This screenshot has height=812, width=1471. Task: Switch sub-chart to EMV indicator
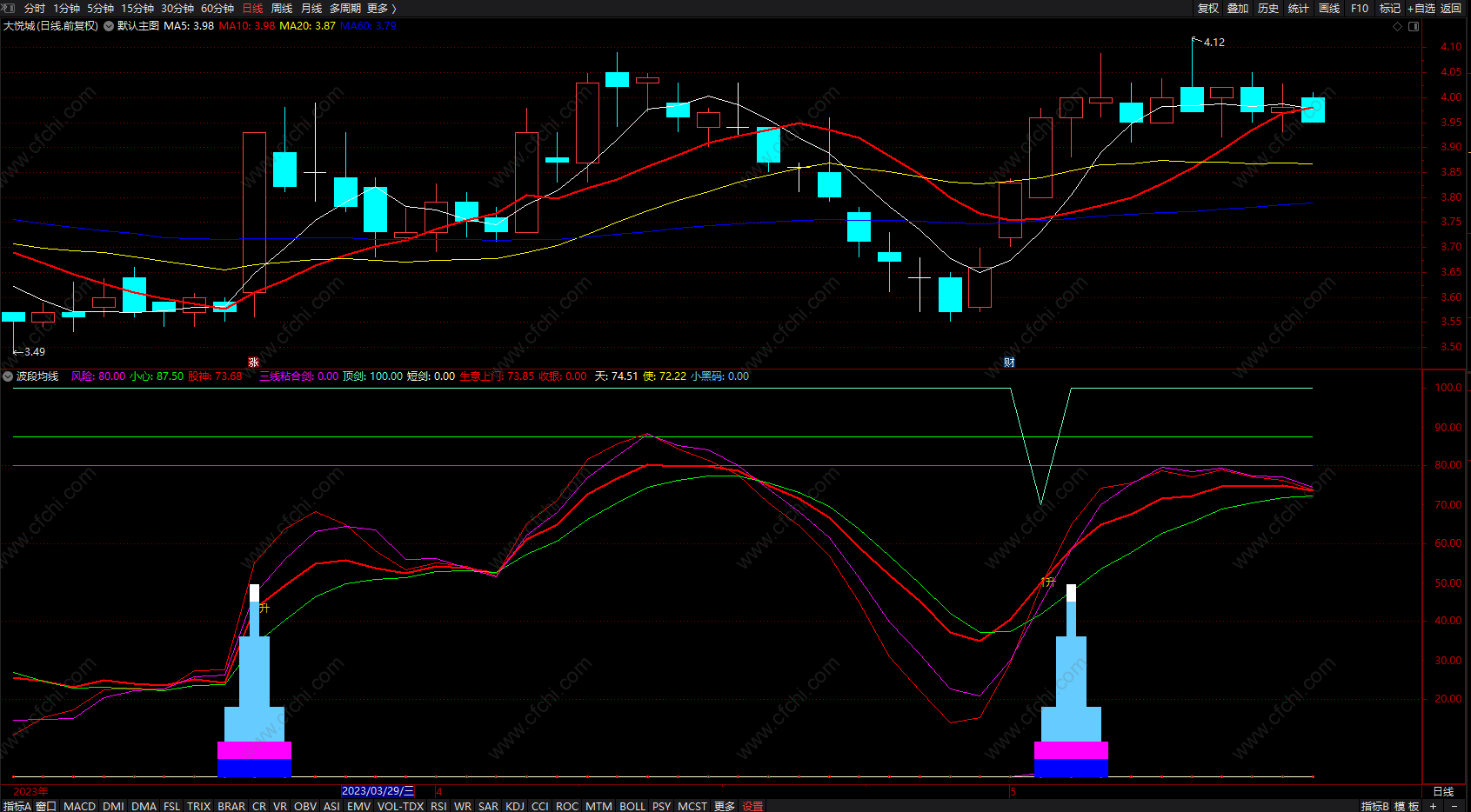pyautogui.click(x=358, y=806)
